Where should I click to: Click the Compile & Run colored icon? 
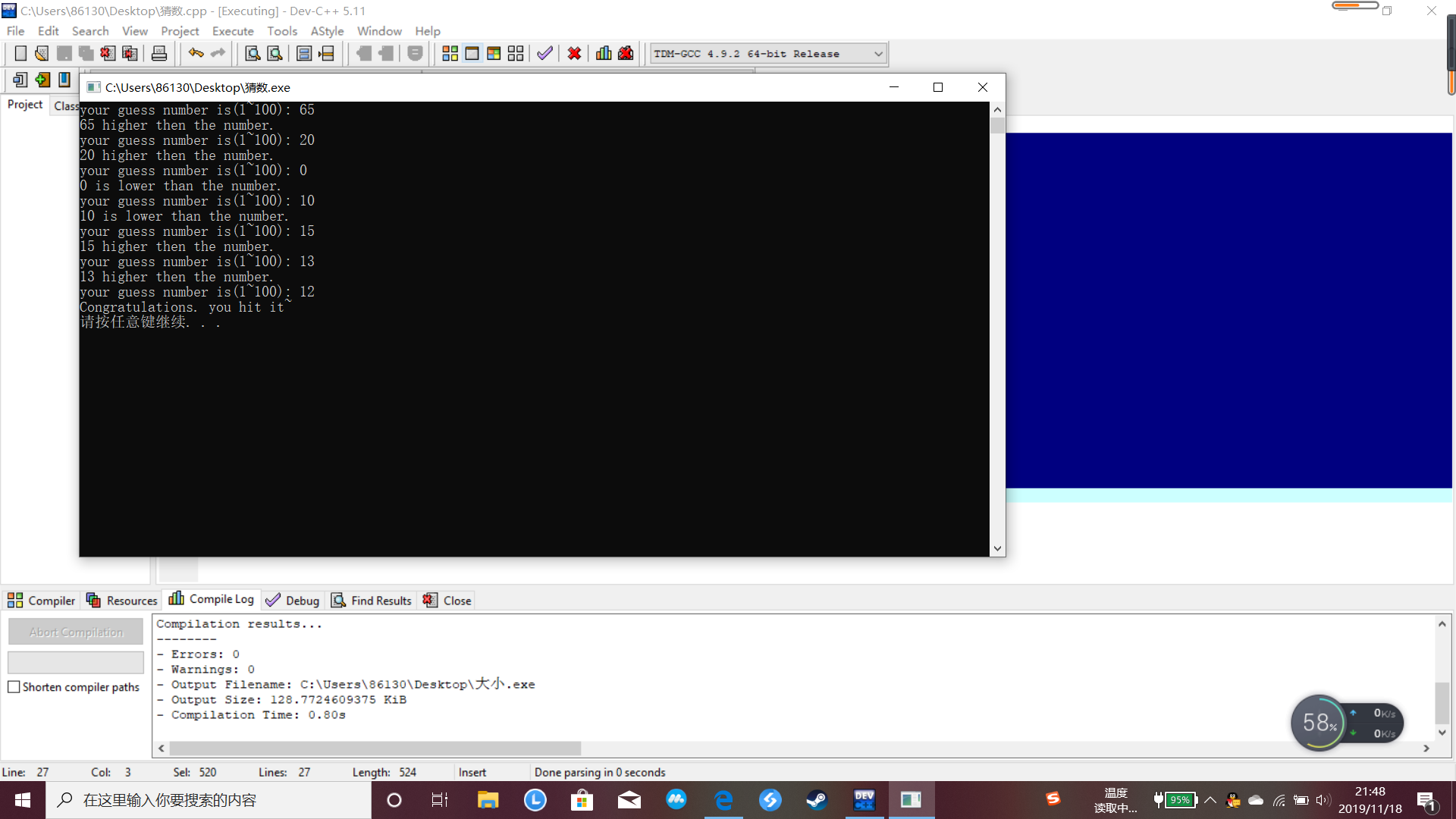pos(494,53)
